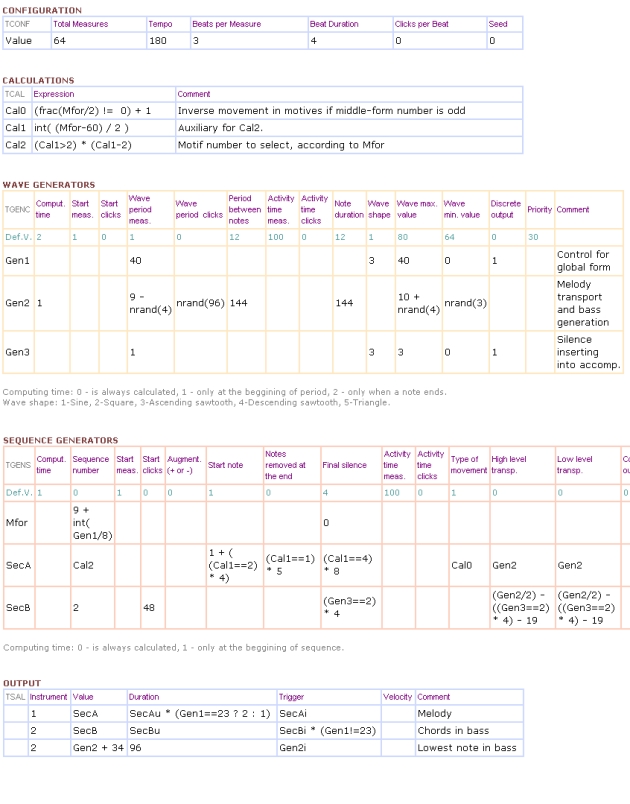630x804 pixels.
Task: Click SecB final silence expression cell
Action: [x=347, y=607]
